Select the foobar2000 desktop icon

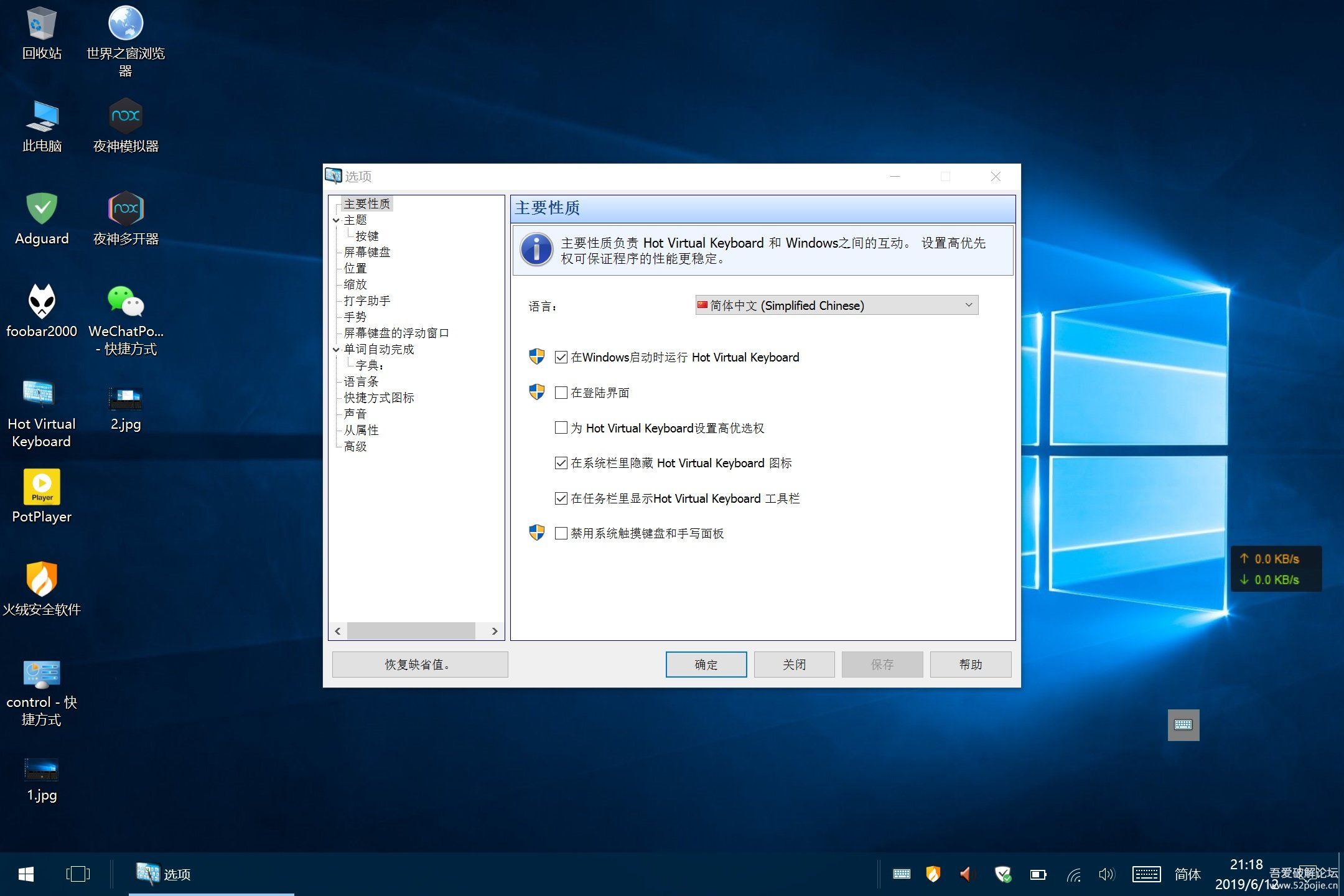(x=42, y=312)
